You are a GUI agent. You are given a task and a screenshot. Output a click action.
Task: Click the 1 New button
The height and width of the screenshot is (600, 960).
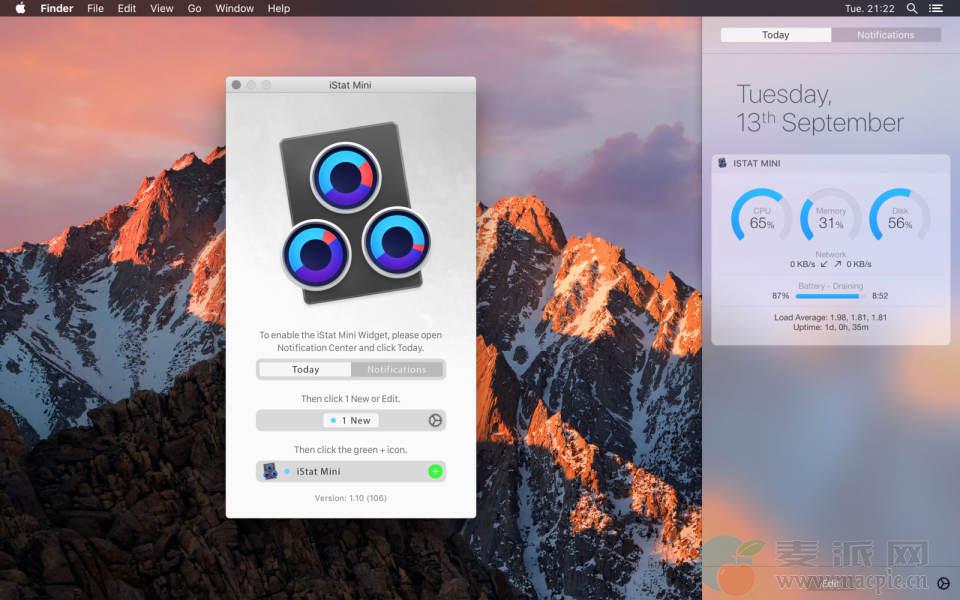coord(351,421)
